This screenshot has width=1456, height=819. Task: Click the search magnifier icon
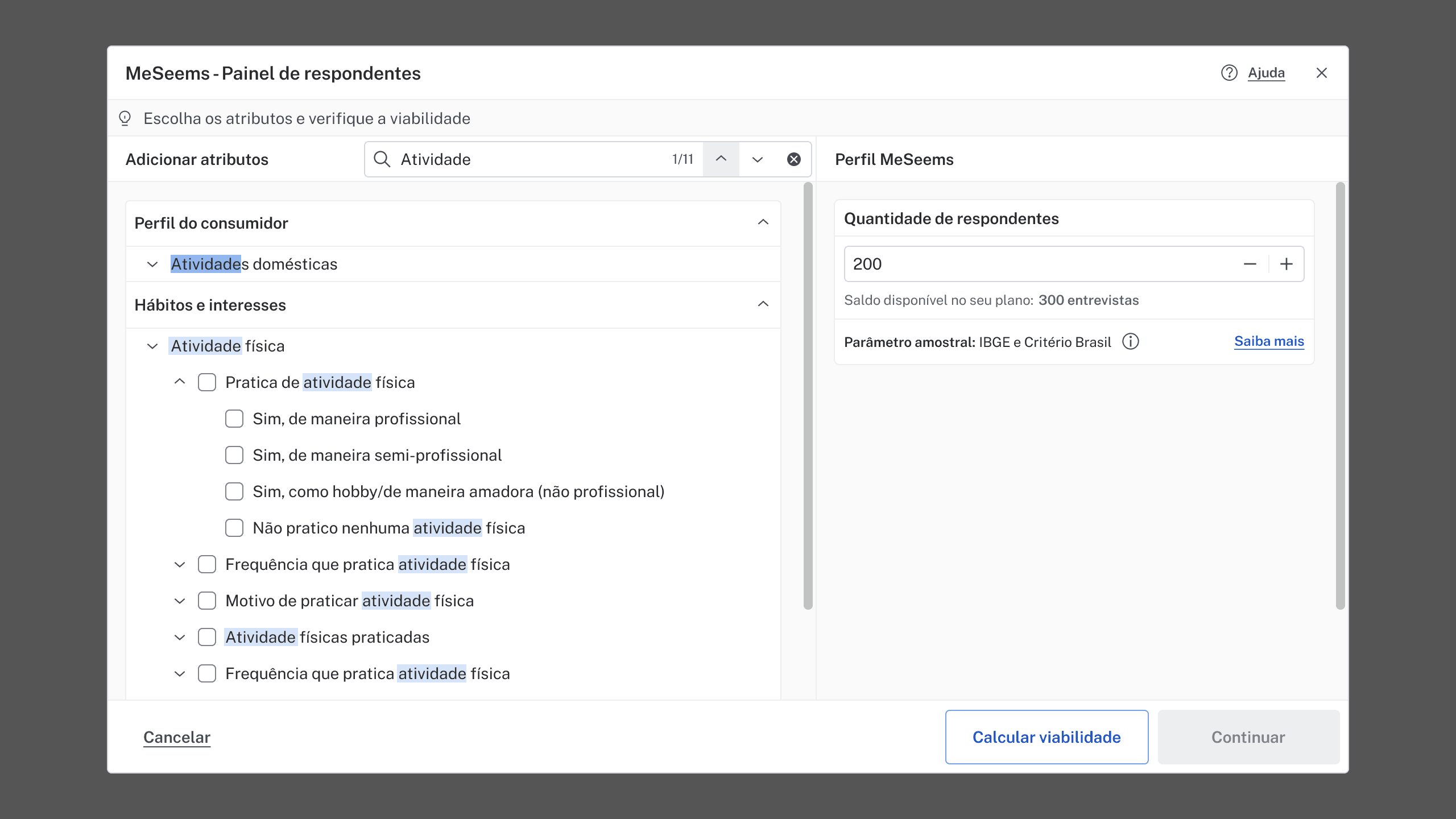[x=382, y=159]
